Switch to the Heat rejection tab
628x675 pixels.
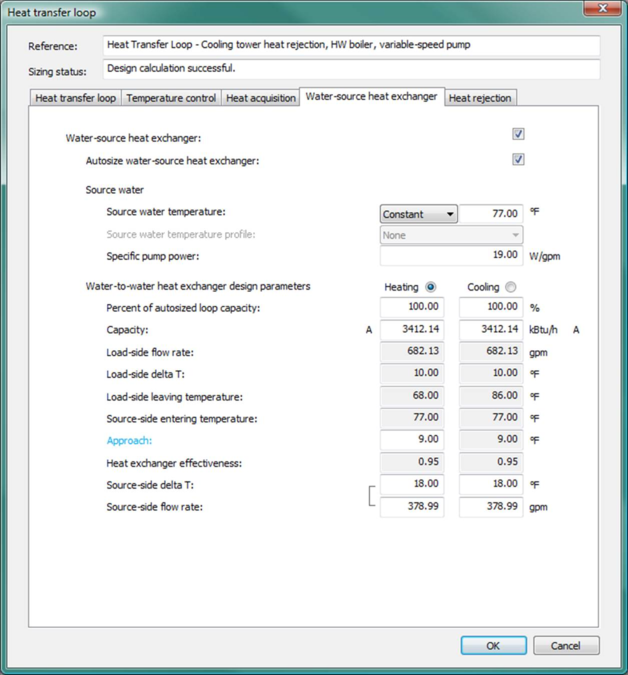click(480, 98)
